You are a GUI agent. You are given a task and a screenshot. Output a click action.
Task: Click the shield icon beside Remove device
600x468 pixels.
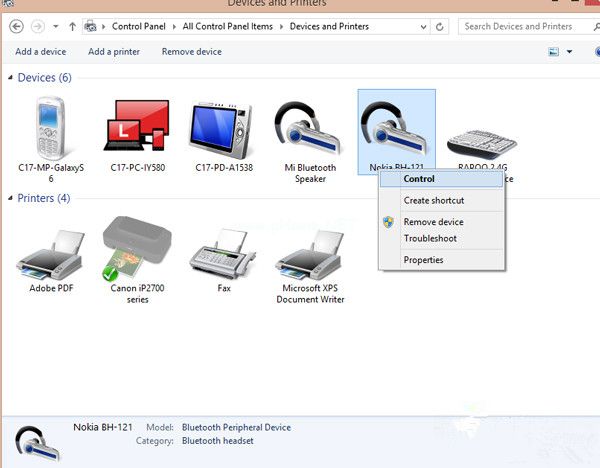point(388,222)
